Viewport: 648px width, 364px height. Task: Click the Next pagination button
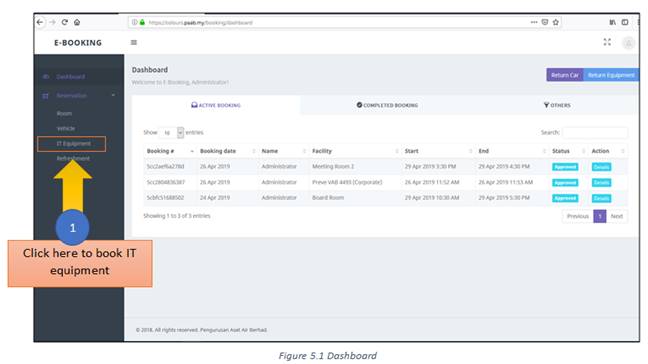(617, 216)
